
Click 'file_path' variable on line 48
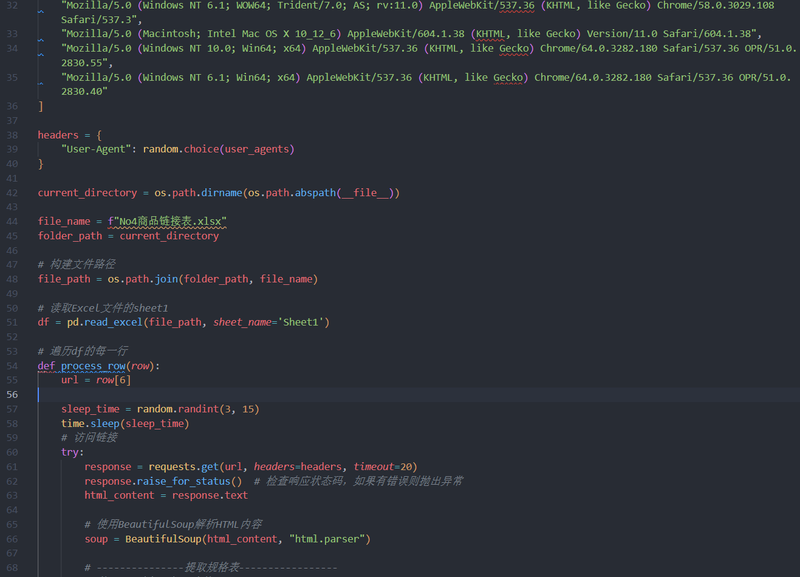[64, 279]
